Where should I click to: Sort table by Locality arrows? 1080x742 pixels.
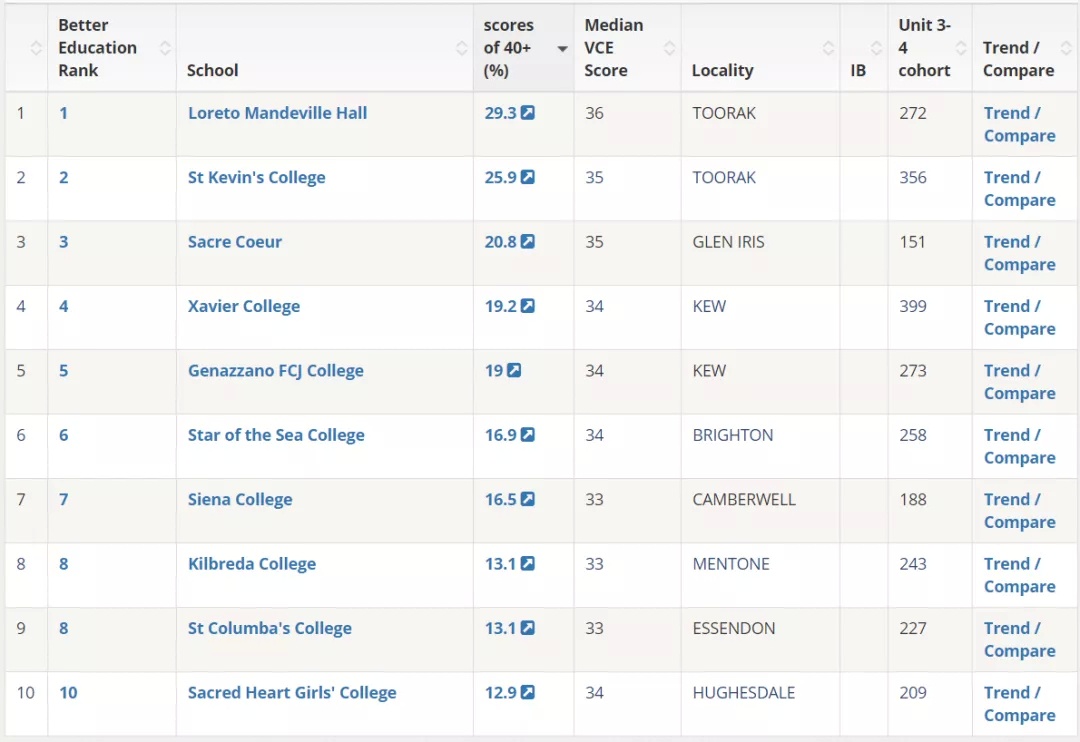[828, 48]
